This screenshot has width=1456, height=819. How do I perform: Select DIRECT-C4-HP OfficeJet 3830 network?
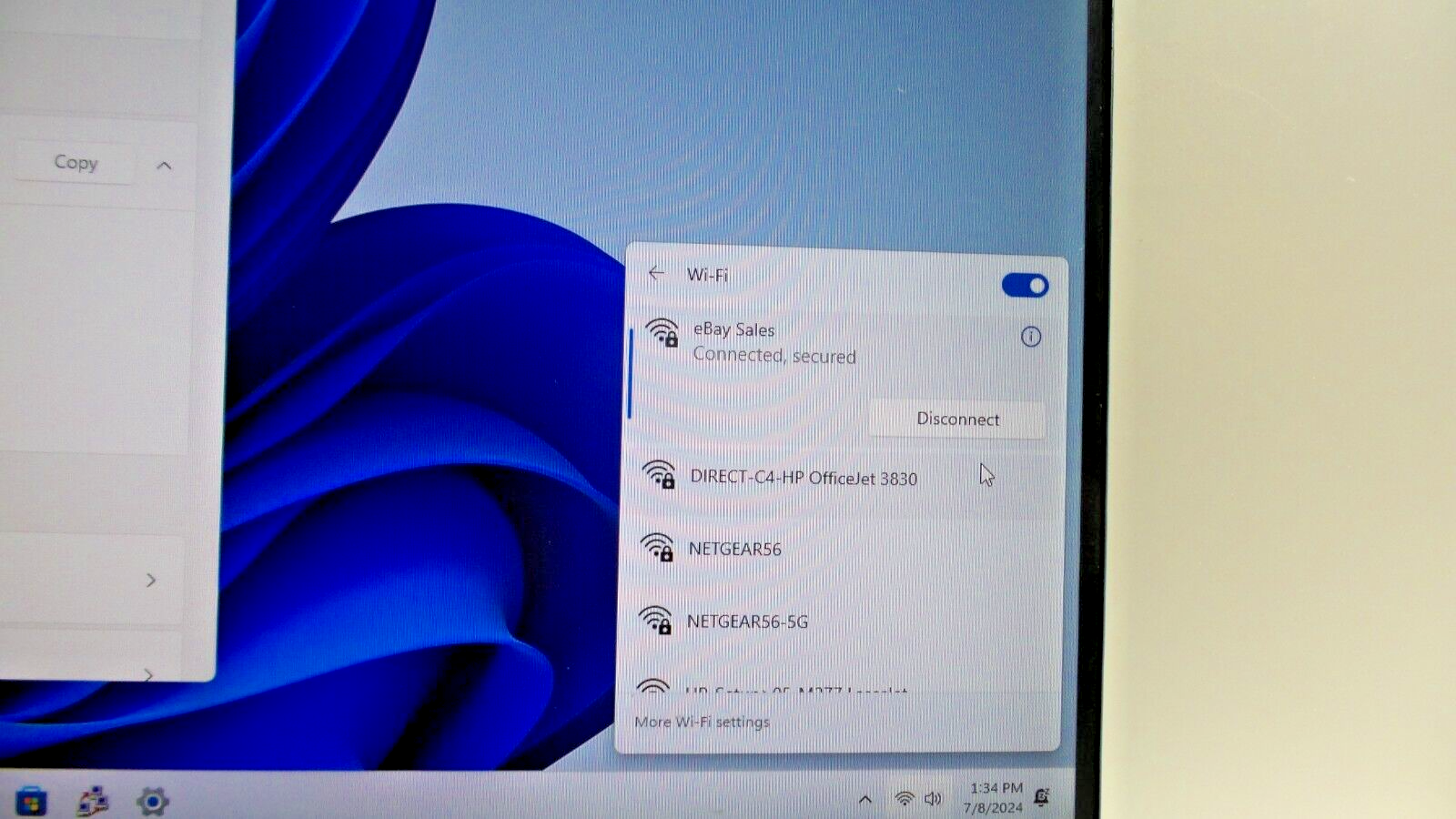tap(842, 478)
